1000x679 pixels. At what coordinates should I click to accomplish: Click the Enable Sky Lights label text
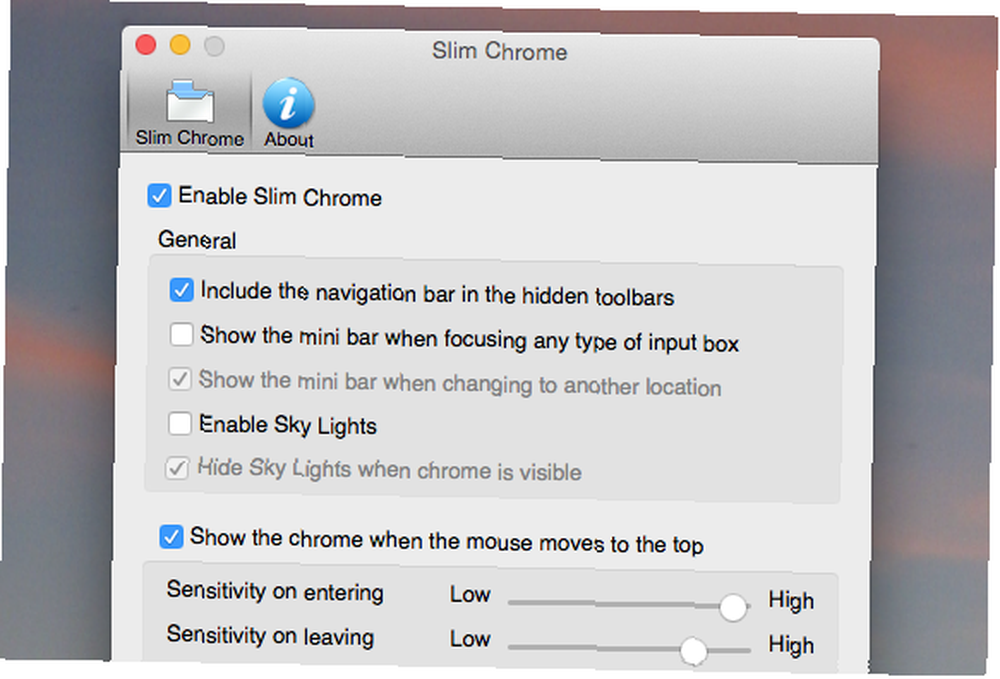coord(288,425)
